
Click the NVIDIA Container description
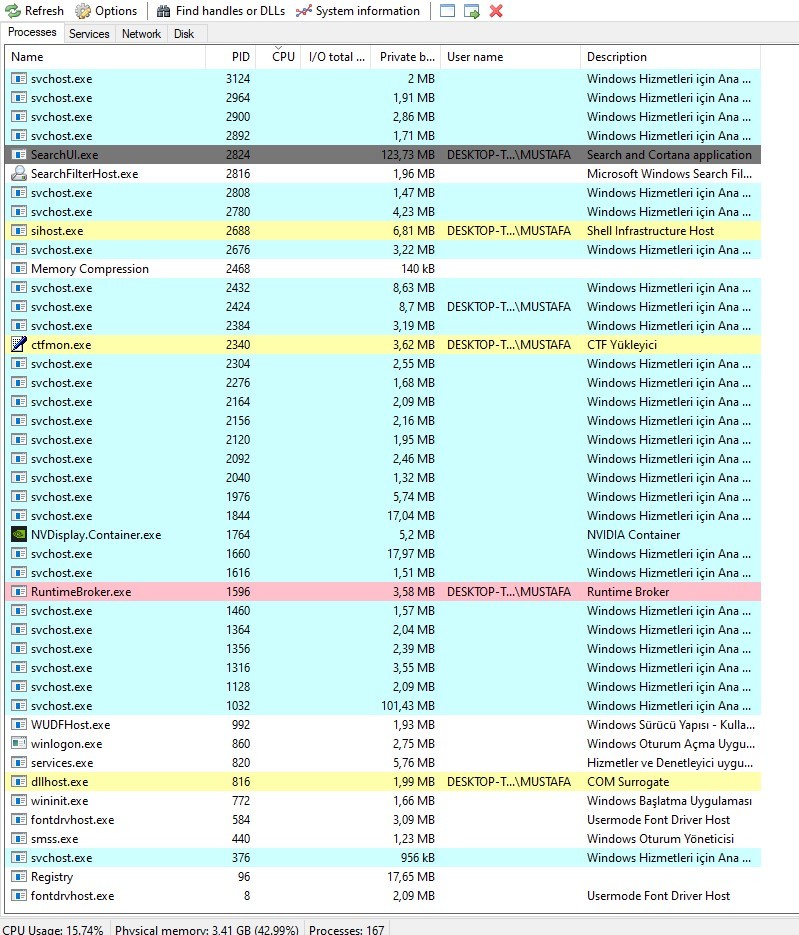coord(633,535)
